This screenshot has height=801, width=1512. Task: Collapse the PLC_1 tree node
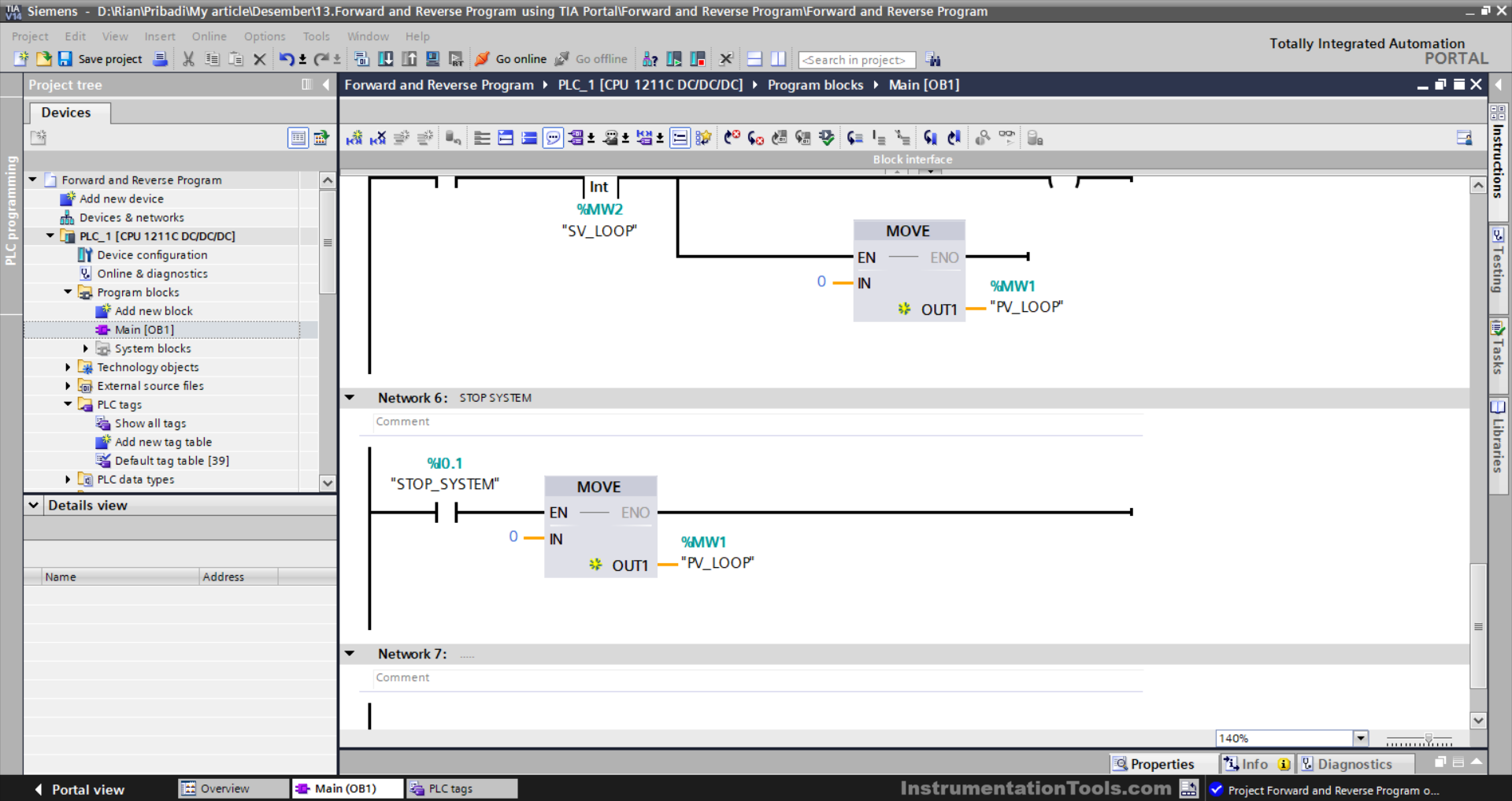(x=50, y=235)
